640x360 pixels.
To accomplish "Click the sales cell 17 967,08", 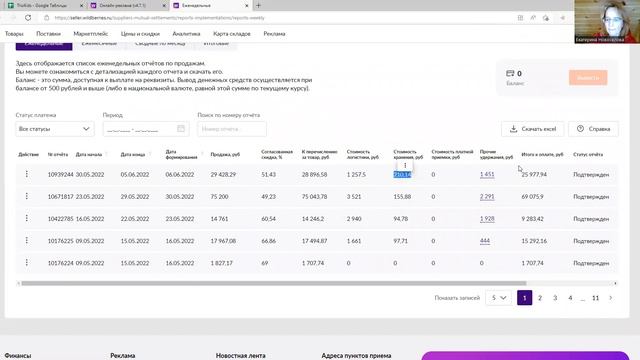I will (x=223, y=241).
